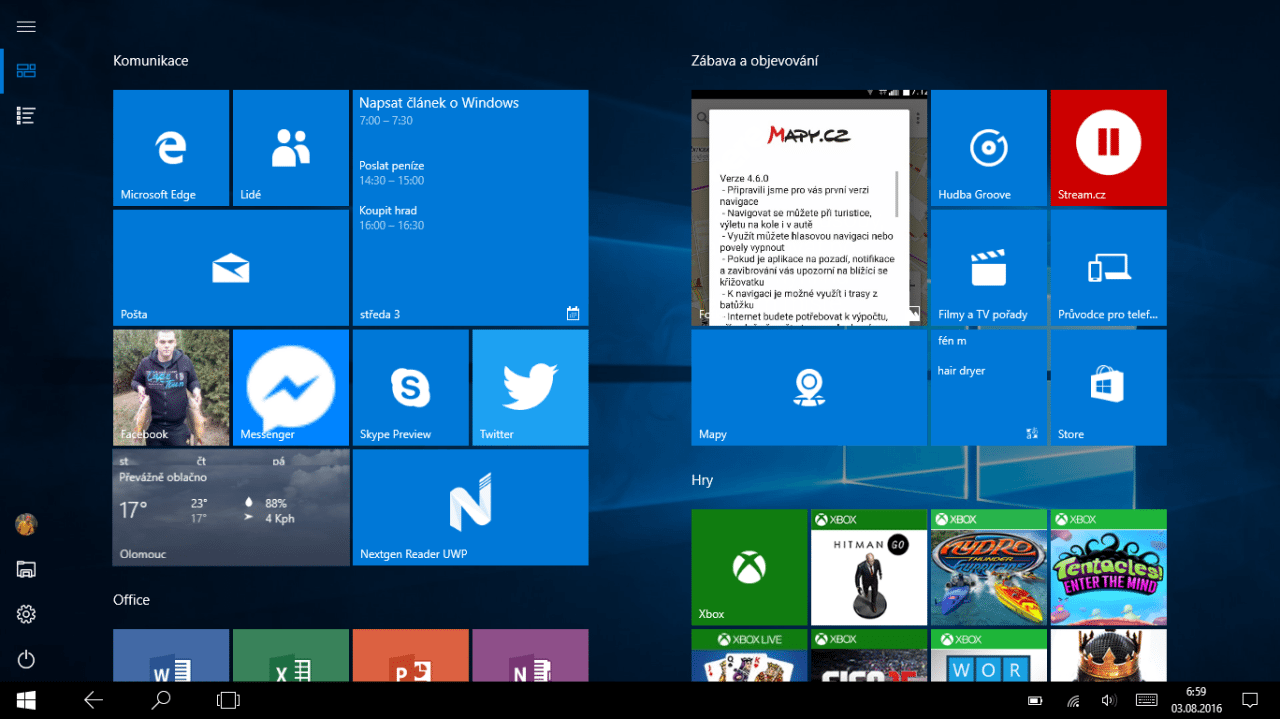Screen dimensions: 1280x719
Task: Open Průvodce pro telefon tile
Action: point(1109,268)
